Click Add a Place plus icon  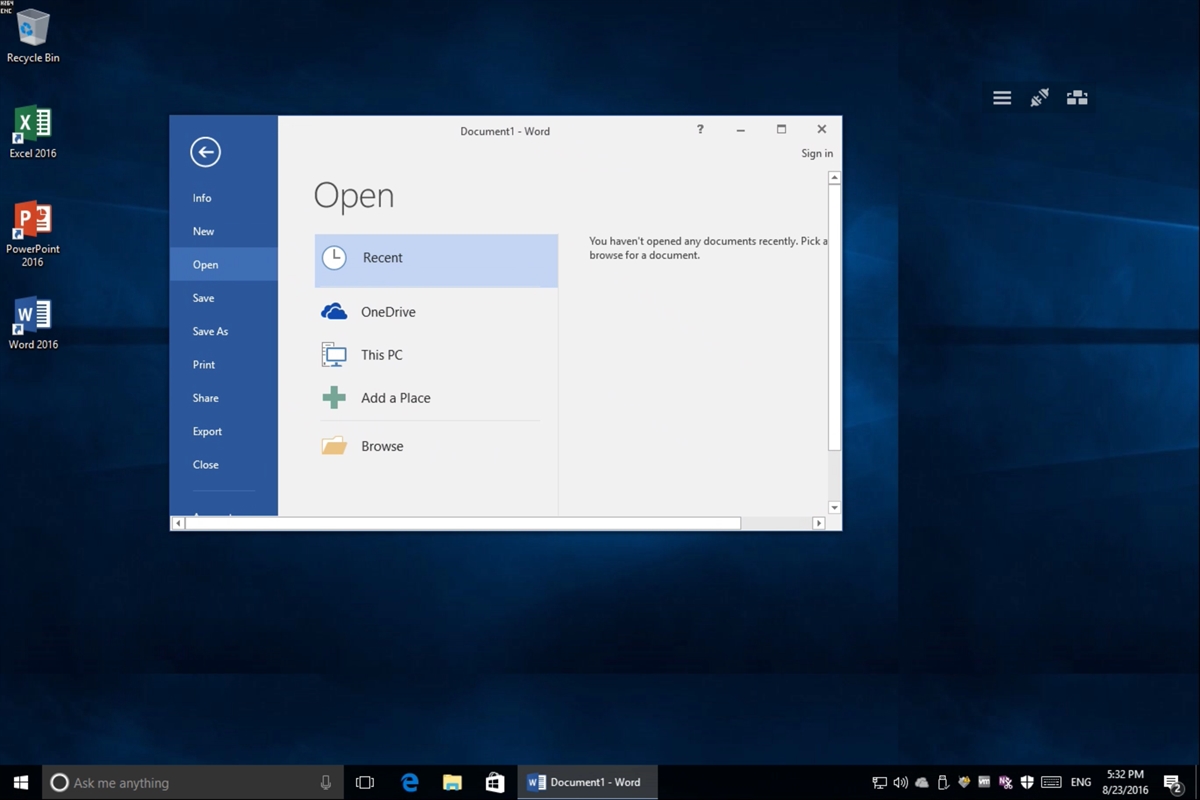(334, 398)
